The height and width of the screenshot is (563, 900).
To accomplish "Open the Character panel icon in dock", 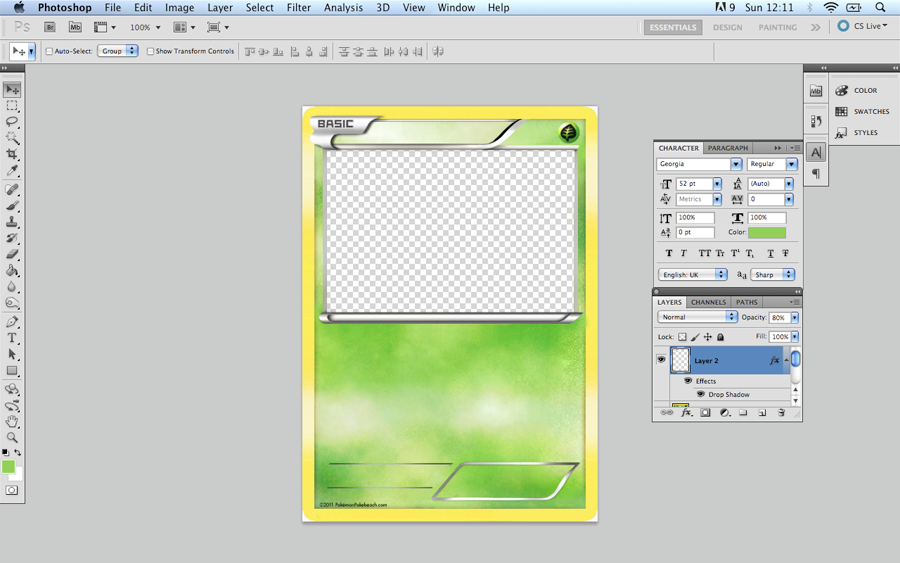I will pos(816,152).
